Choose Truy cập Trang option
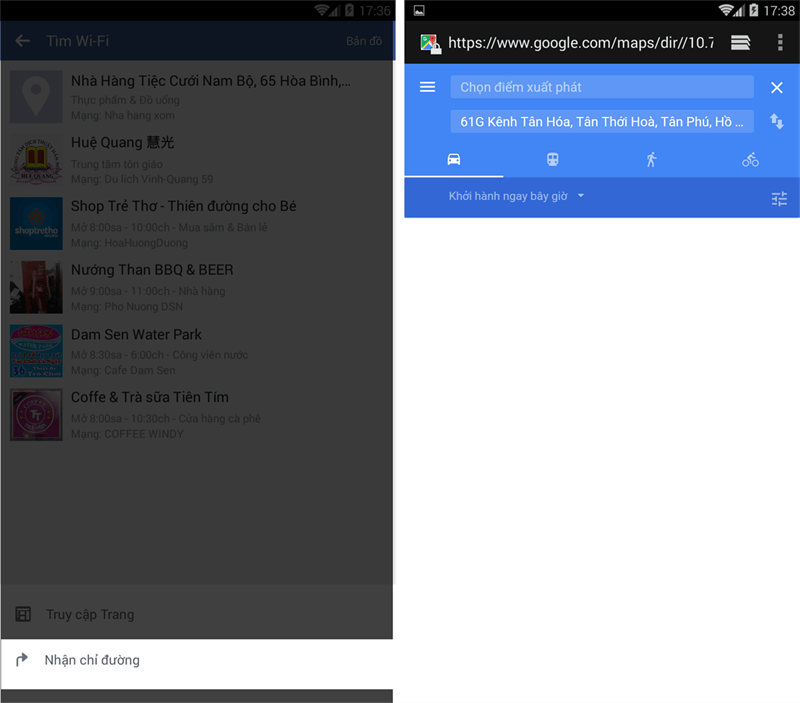This screenshot has height=703, width=800. point(197,614)
